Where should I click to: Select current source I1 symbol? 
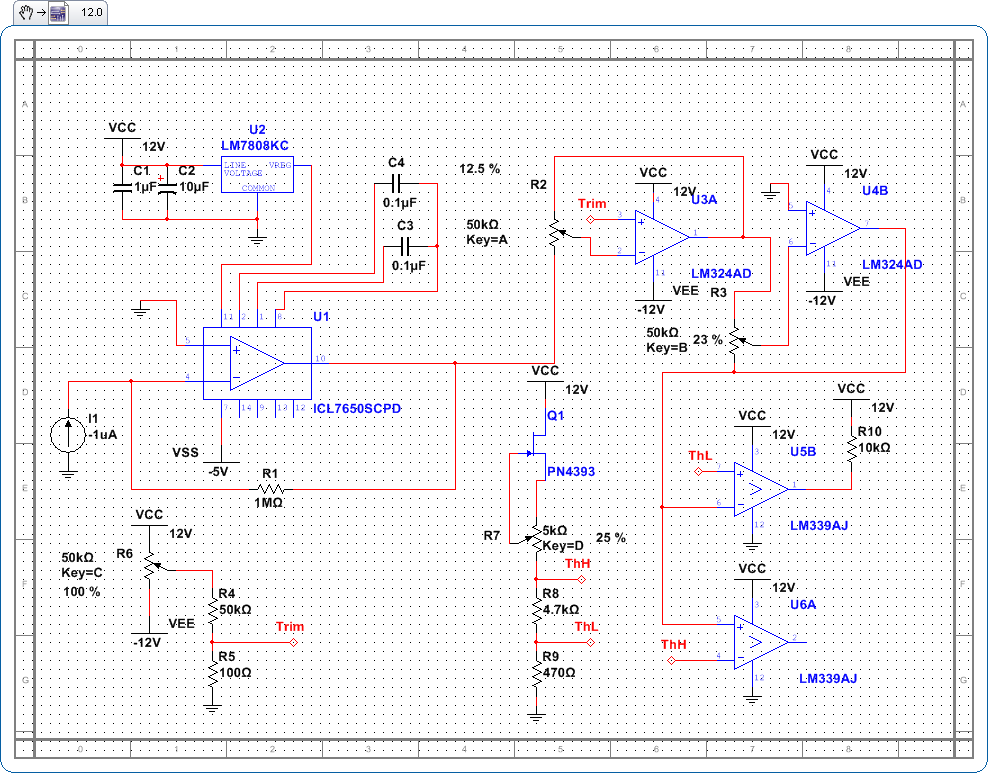coord(68,434)
